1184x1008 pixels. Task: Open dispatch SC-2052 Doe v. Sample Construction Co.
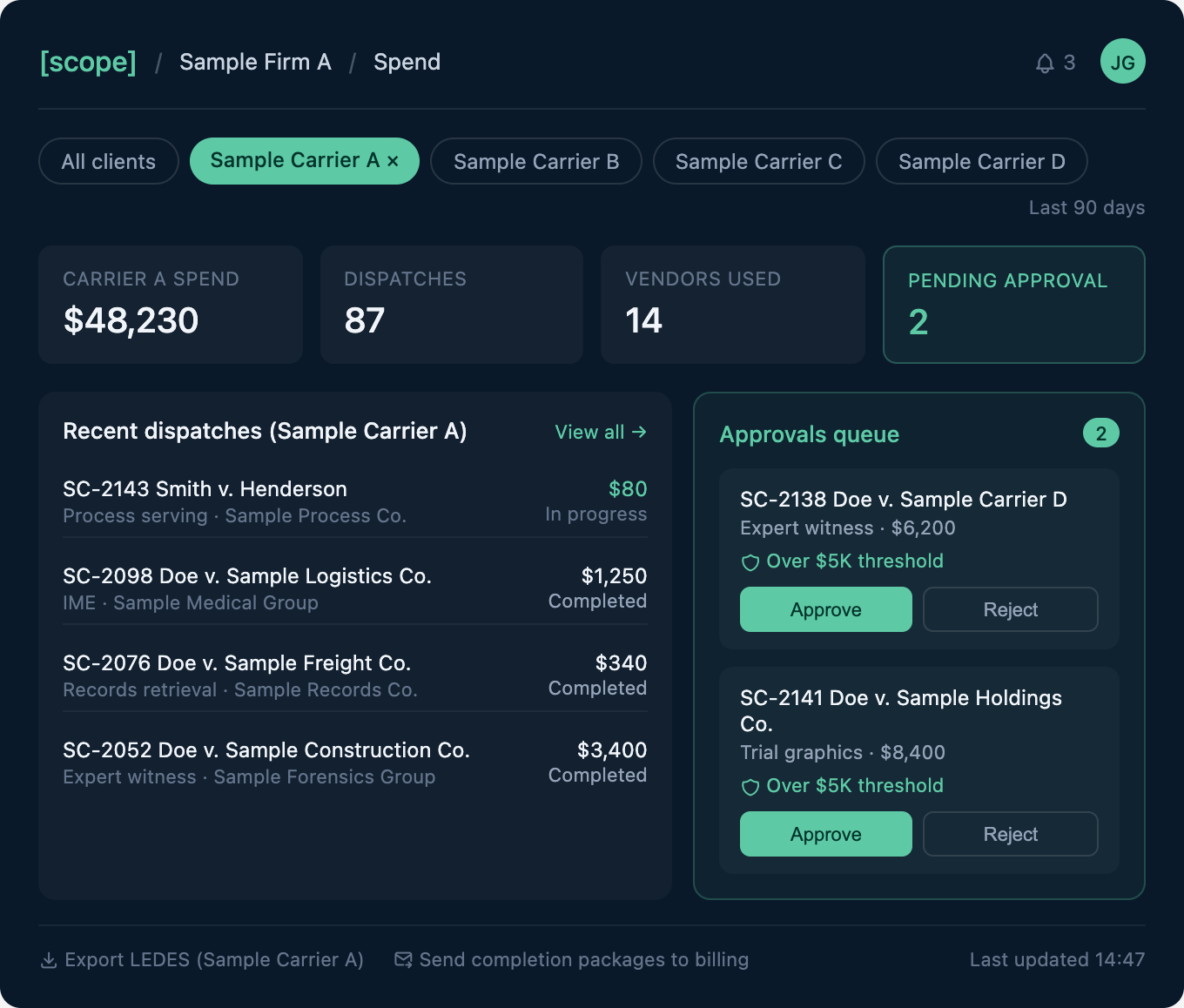(355, 763)
